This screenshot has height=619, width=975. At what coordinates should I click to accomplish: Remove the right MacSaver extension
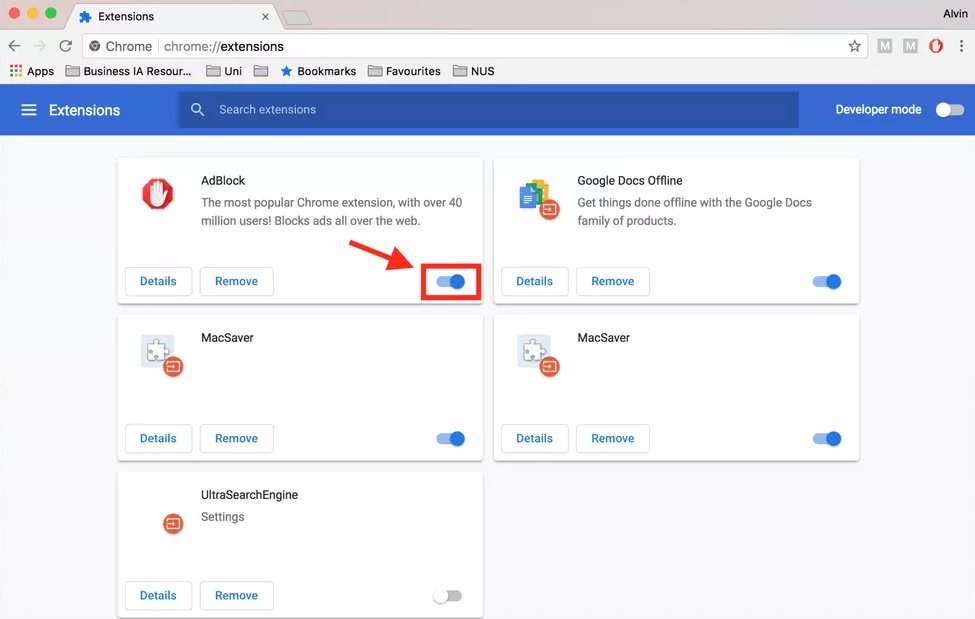click(x=612, y=439)
